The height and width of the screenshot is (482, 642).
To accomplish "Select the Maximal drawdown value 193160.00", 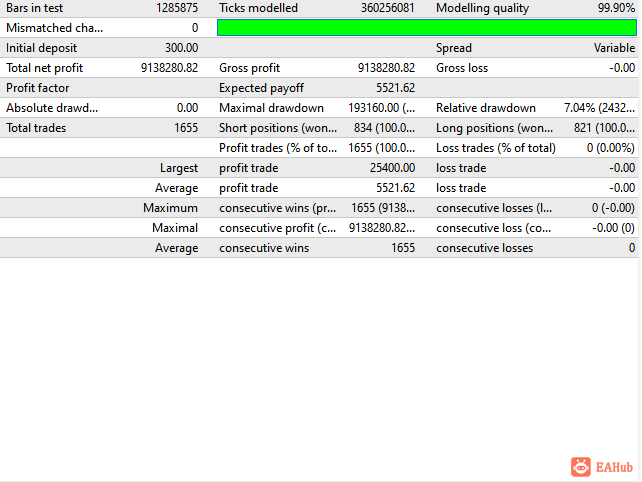I will tap(381, 108).
